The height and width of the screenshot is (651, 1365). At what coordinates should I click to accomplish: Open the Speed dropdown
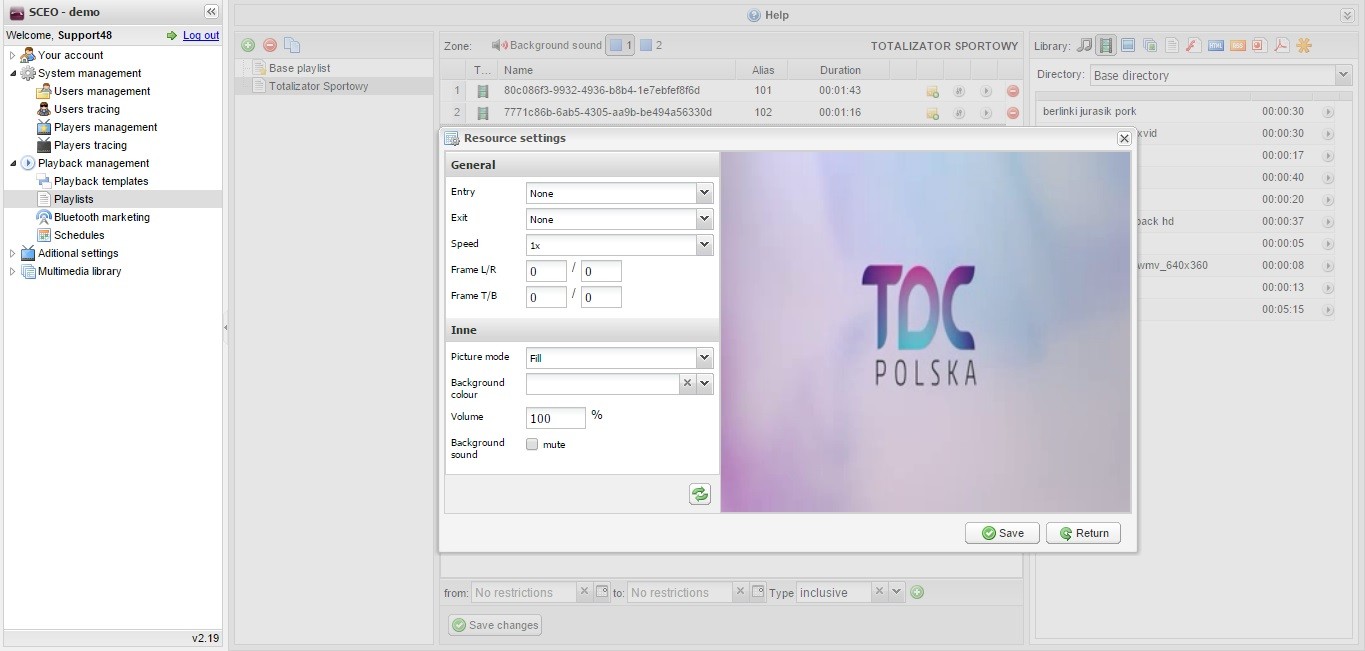pyautogui.click(x=704, y=245)
